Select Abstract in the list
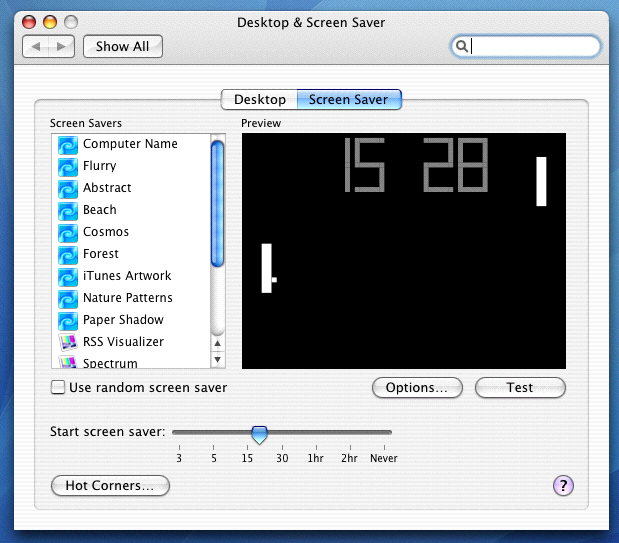Viewport: 619px width, 543px height. tap(131, 188)
